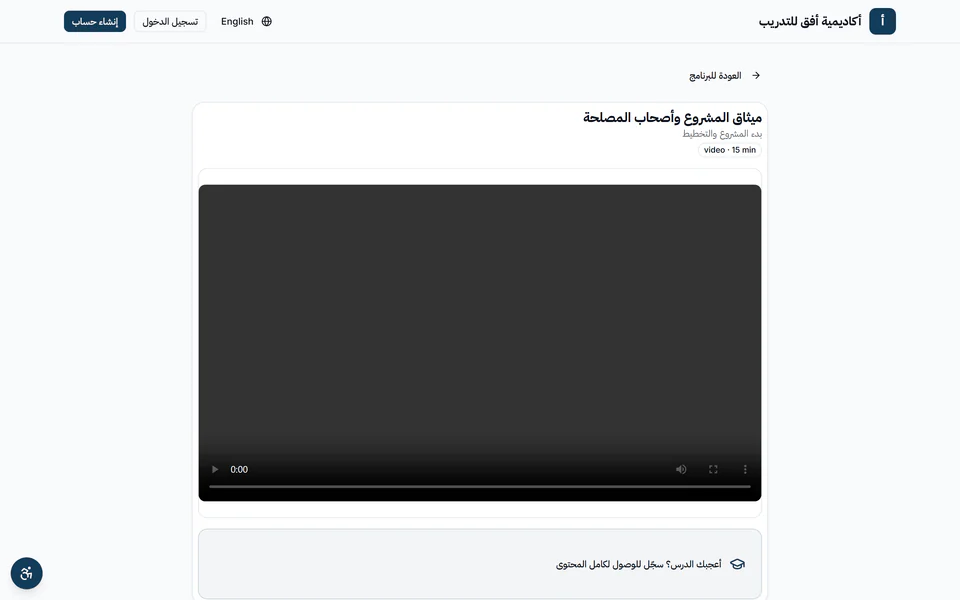This screenshot has width=960, height=600.
Task: Enter fullscreen video mode
Action: (713, 469)
